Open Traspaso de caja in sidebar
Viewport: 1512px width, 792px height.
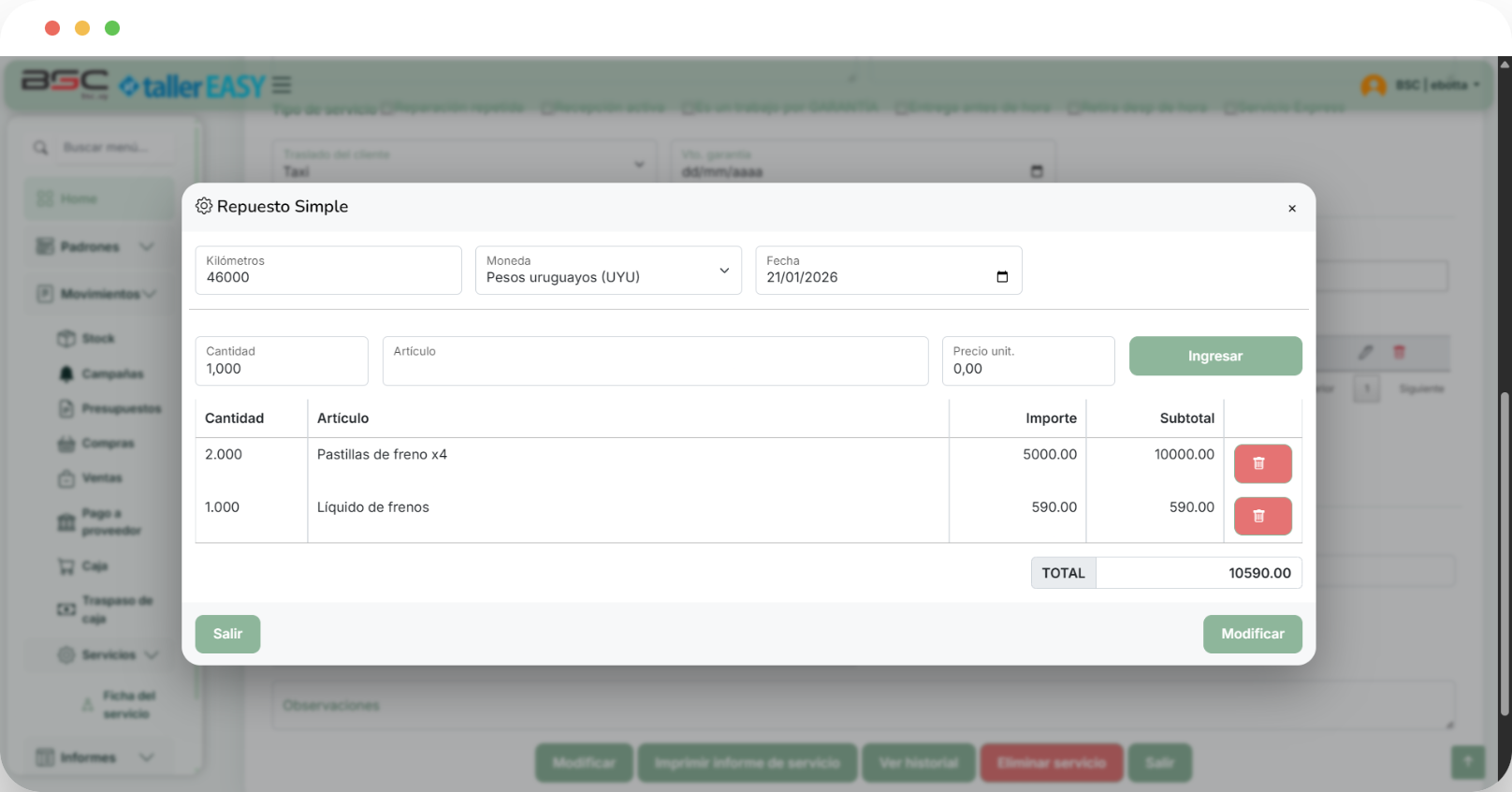[105, 609]
